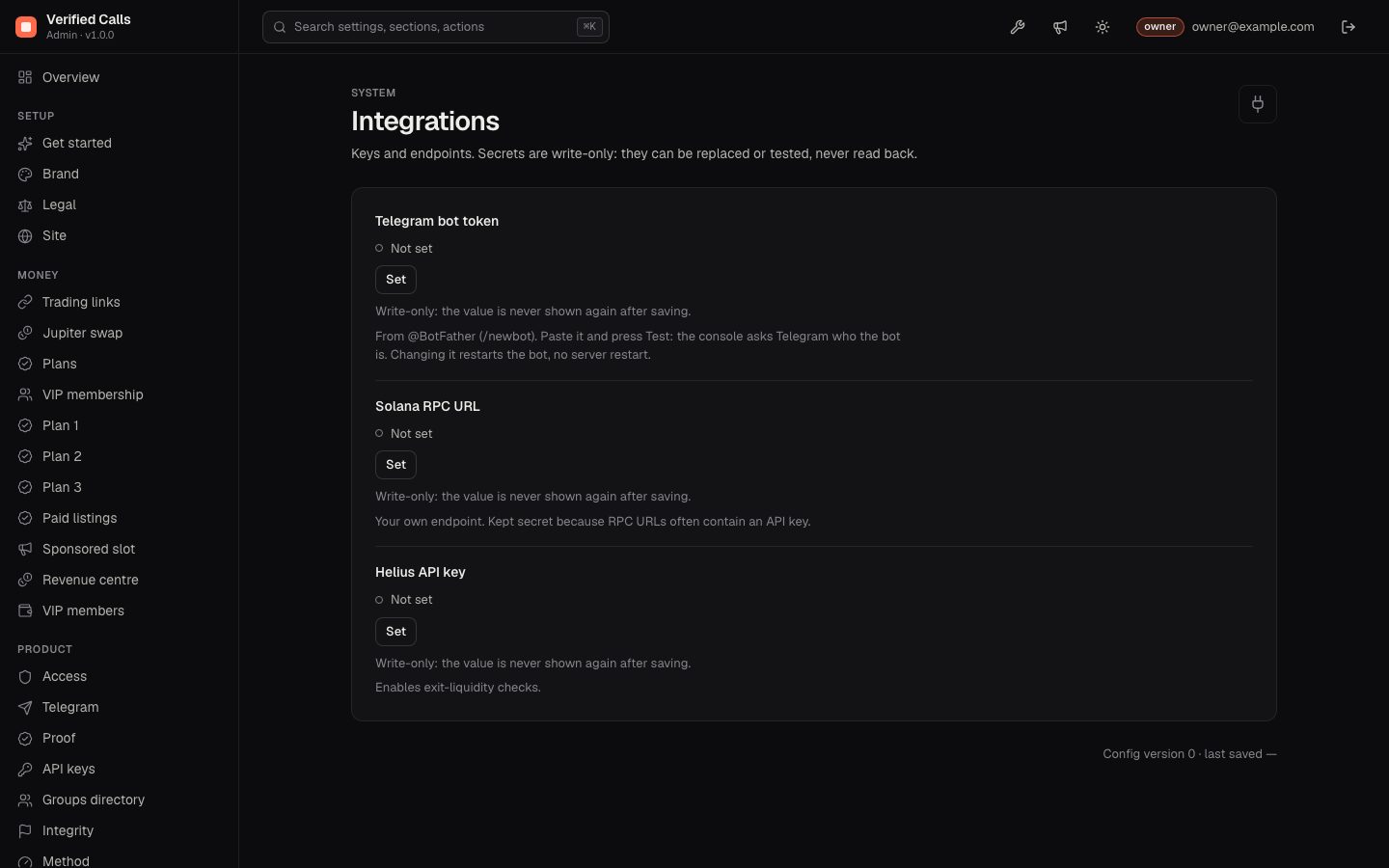Select the Plans sidebar item
The width and height of the screenshot is (1389, 868).
119,364
